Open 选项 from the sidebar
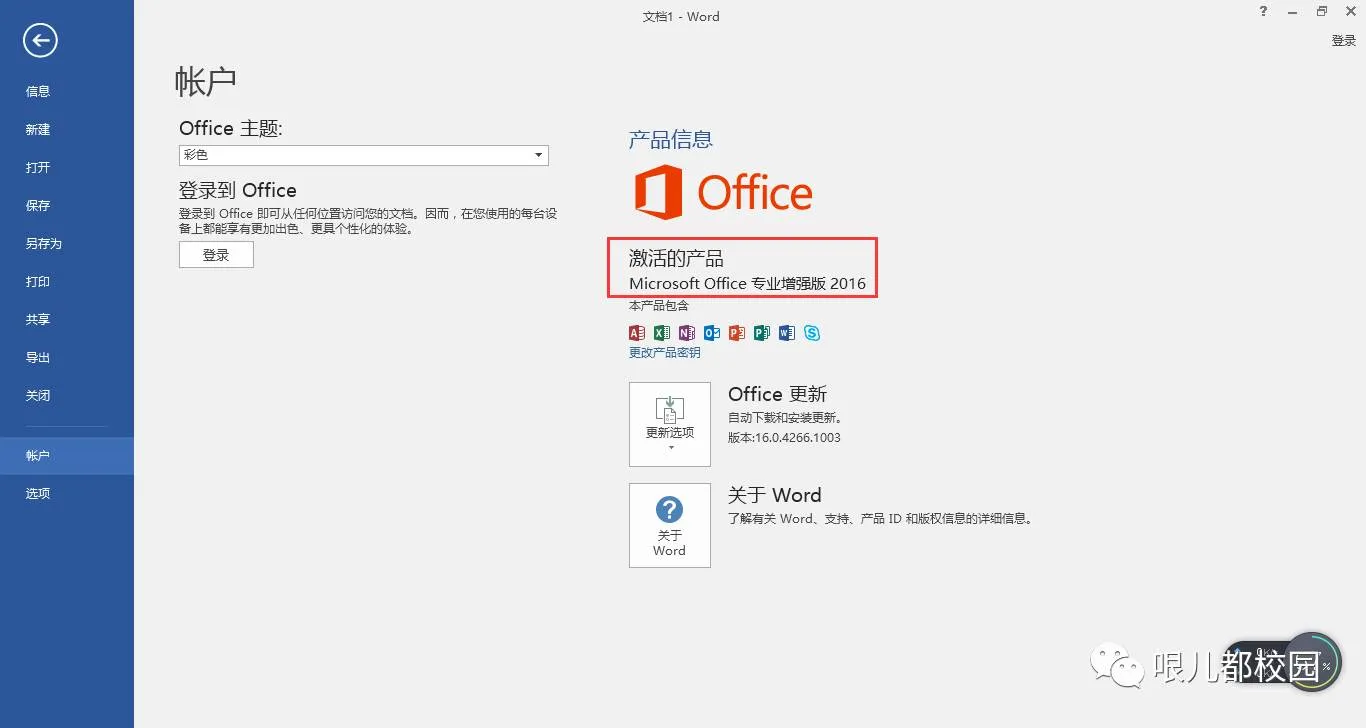The image size is (1366, 728). (x=67, y=493)
